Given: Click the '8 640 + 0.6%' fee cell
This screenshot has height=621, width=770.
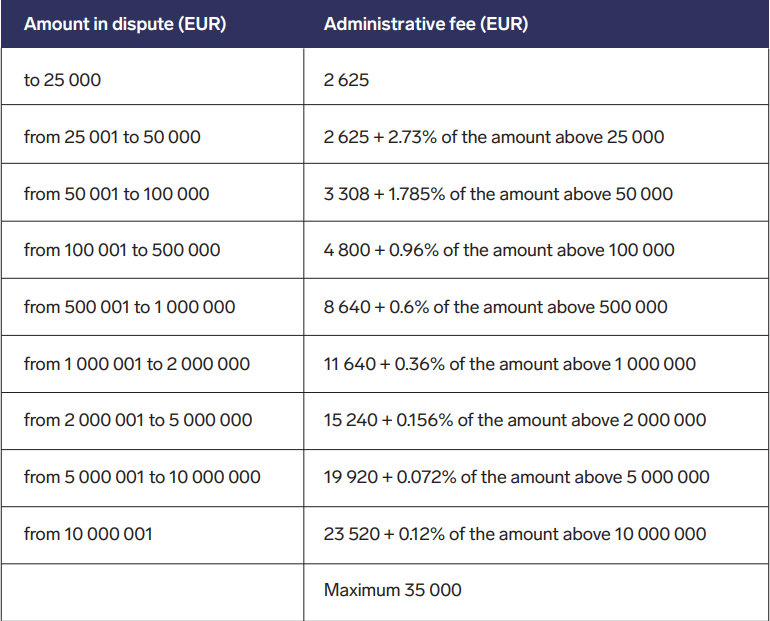Looking at the screenshot, I should pyautogui.click(x=536, y=307).
